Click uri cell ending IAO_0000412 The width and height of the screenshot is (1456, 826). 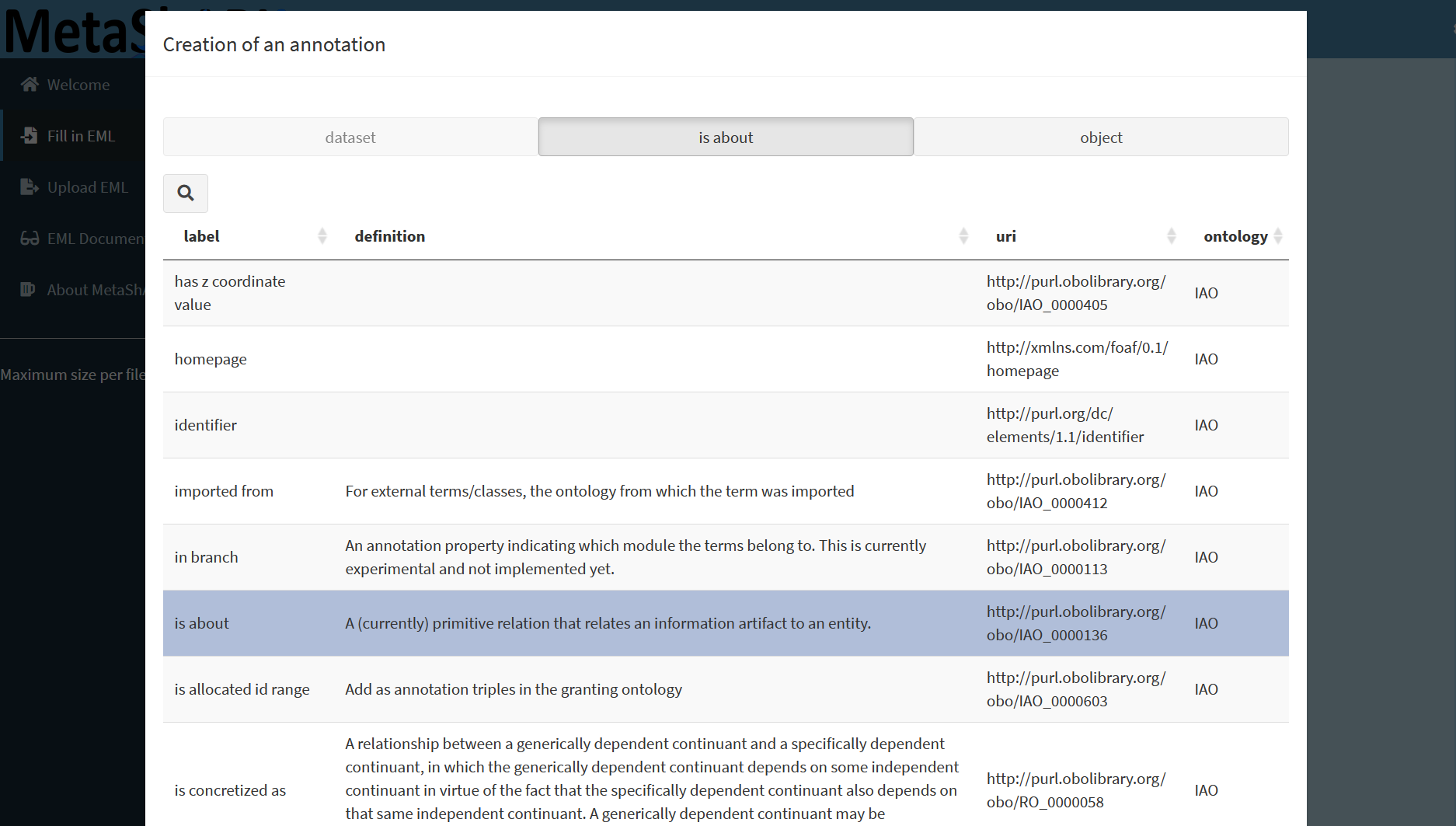coord(1079,491)
